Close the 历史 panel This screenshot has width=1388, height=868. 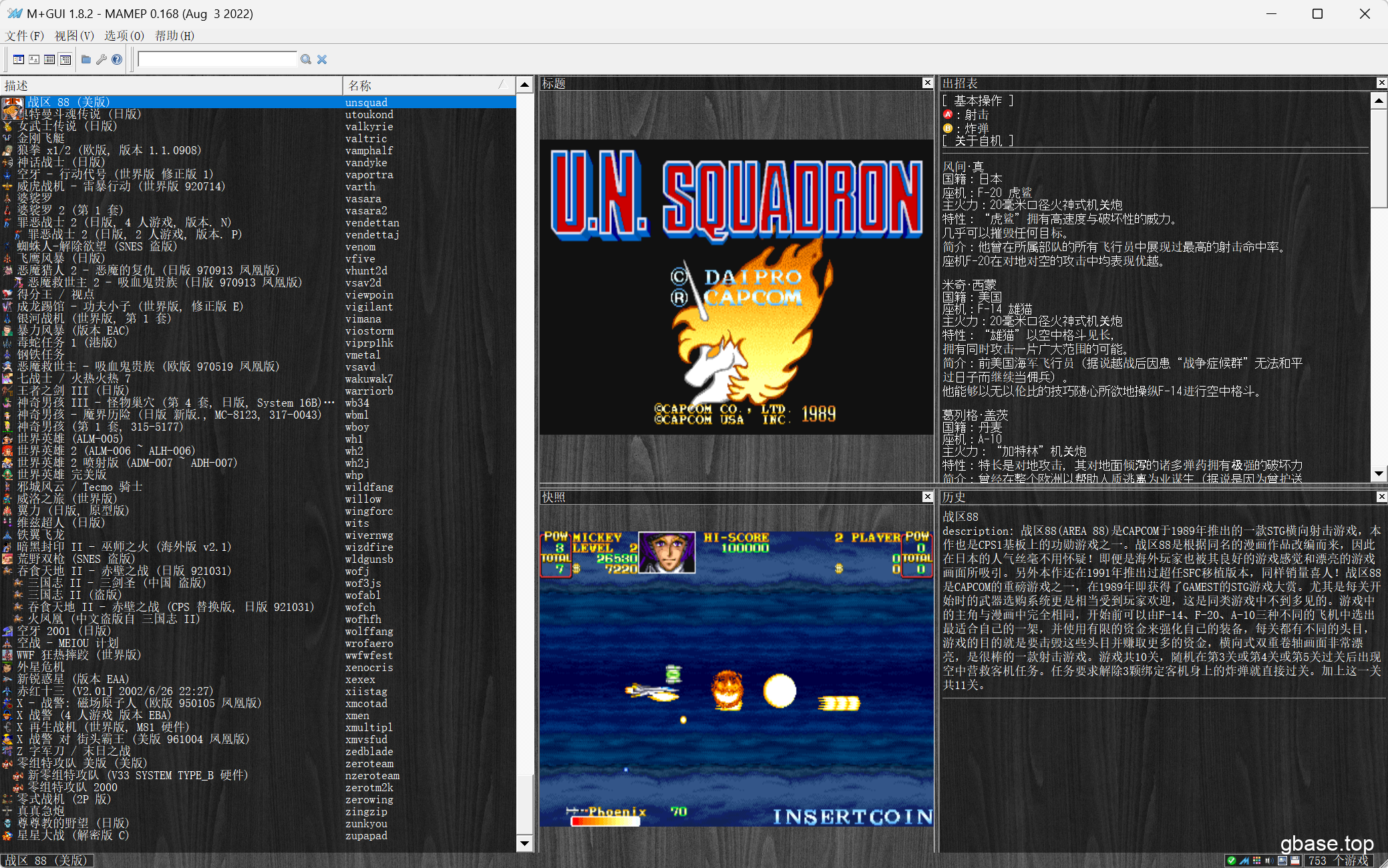pos(1382,497)
